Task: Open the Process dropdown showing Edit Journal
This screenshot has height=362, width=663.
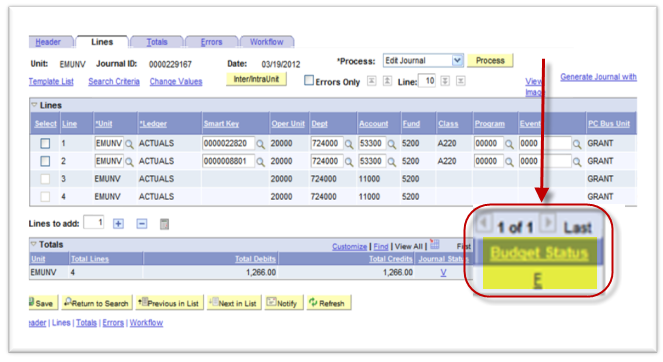Action: click(423, 60)
